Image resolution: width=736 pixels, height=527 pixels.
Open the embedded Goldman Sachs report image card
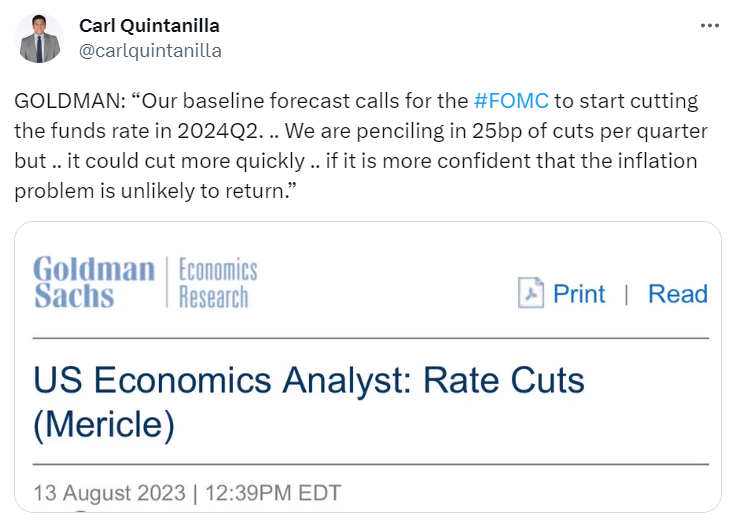point(368,367)
